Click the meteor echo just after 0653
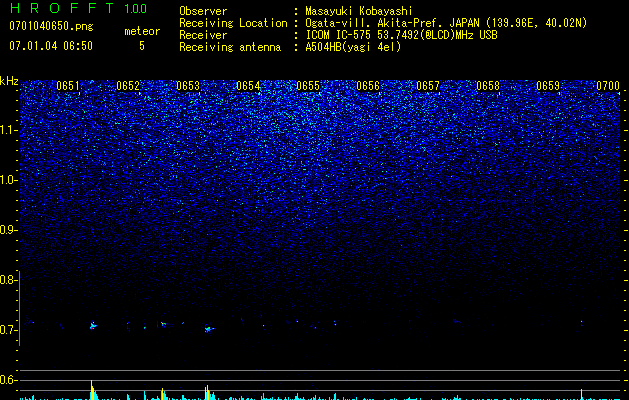The image size is (629, 400). 209,329
